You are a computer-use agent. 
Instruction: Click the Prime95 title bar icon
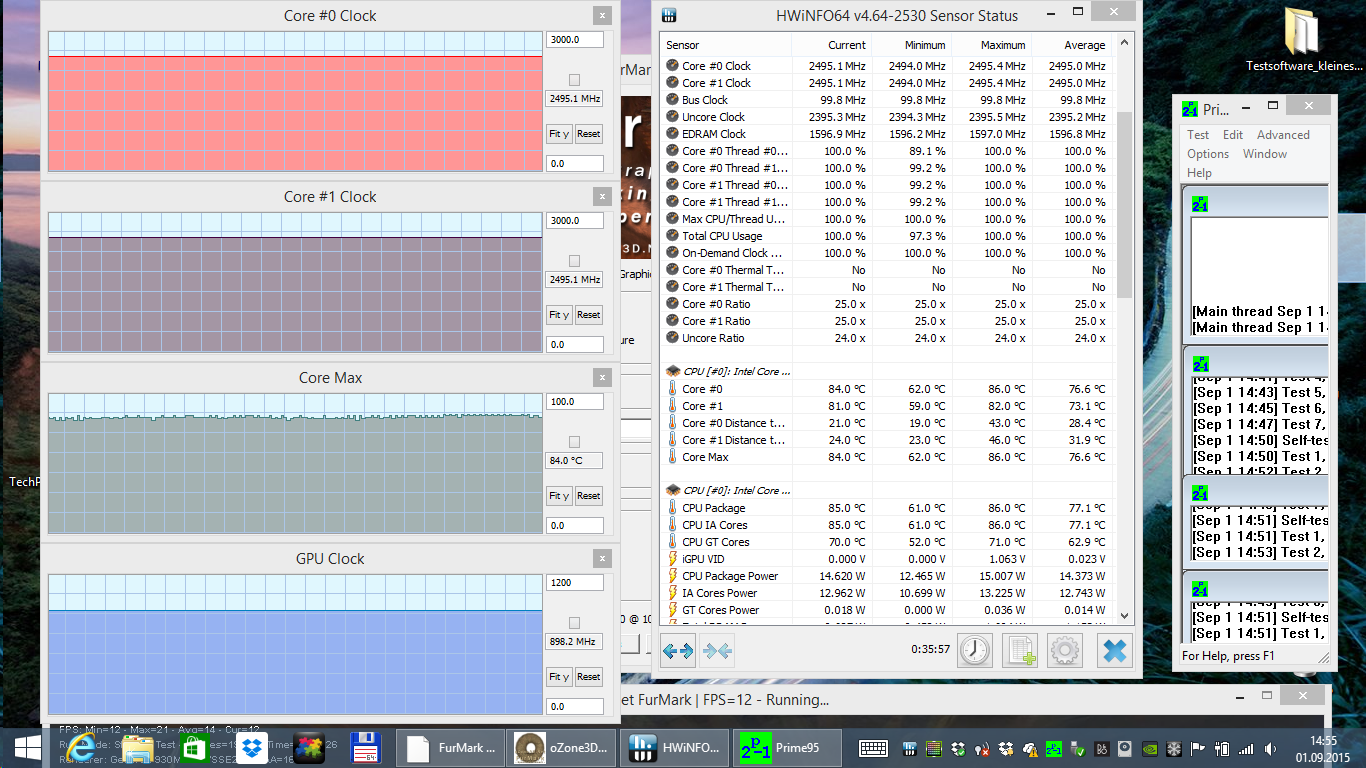coord(1189,109)
